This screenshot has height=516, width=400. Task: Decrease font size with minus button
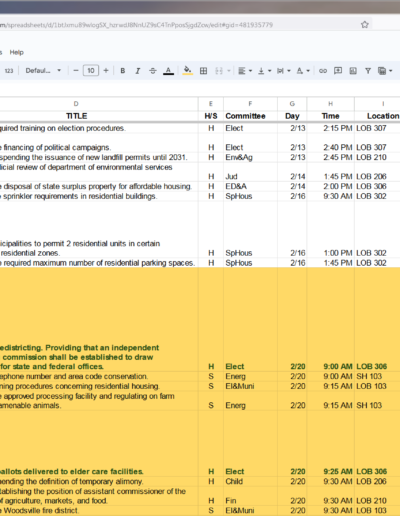pos(76,71)
